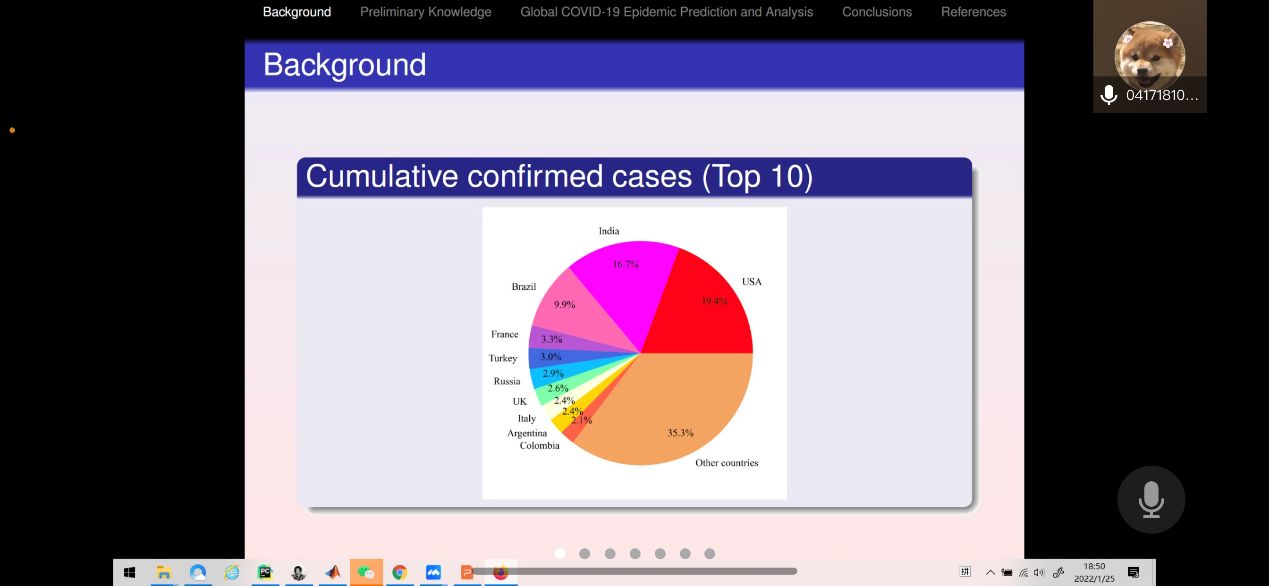Jump to the Conclusions section

coord(877,12)
